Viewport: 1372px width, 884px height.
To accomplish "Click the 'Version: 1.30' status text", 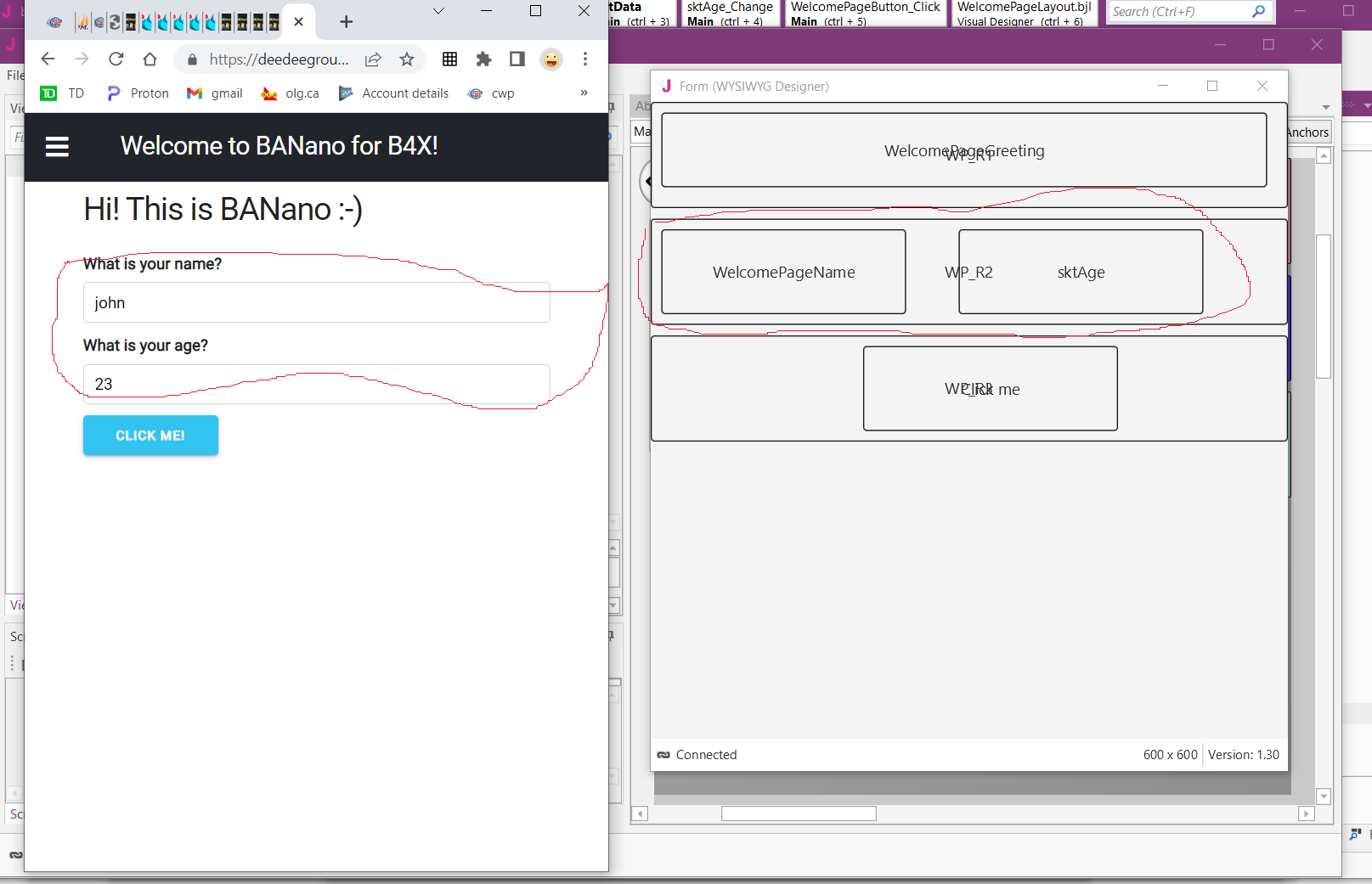I will click(x=1244, y=755).
